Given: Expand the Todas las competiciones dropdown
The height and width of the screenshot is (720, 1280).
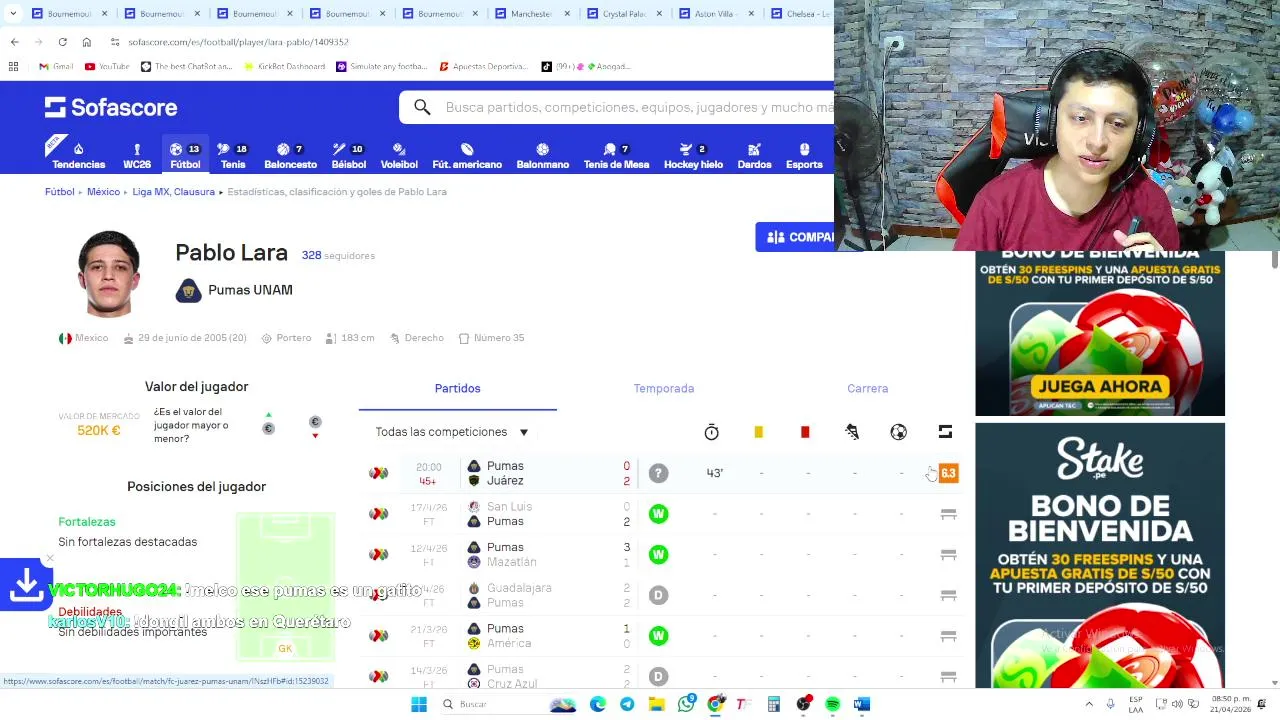Looking at the screenshot, I should (452, 432).
